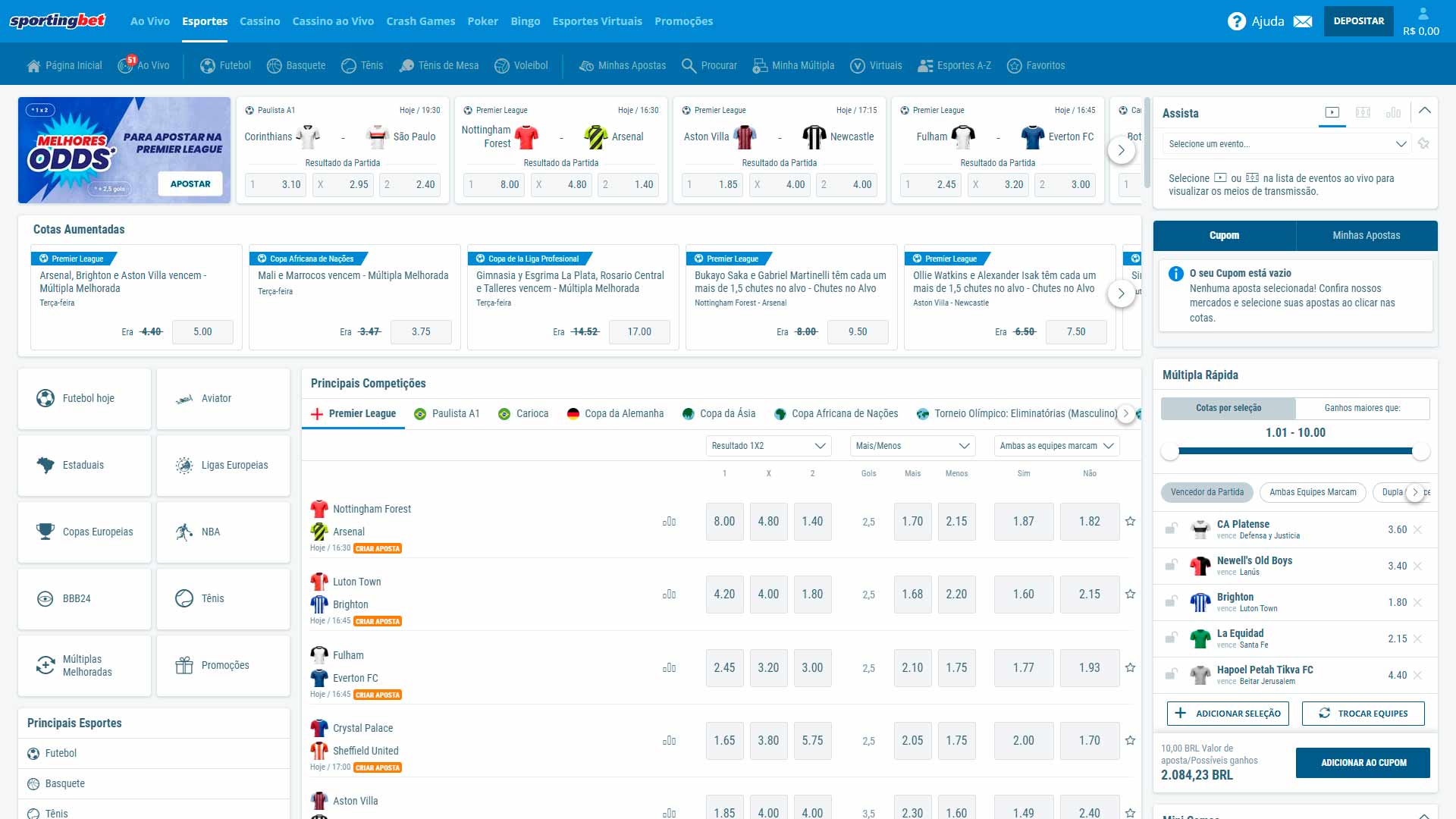
Task: Open the user account profile icon
Action: [1423, 14]
